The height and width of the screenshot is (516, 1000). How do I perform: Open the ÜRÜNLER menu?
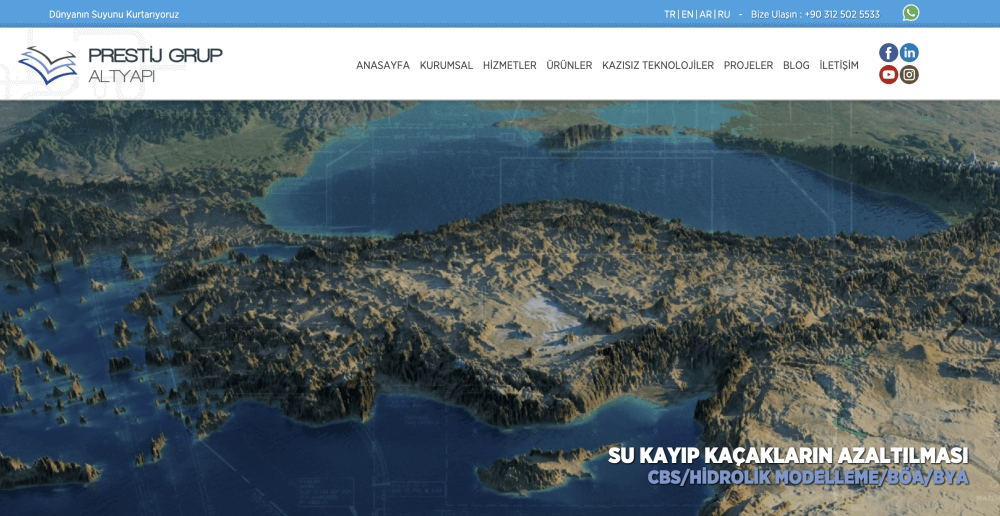click(569, 65)
